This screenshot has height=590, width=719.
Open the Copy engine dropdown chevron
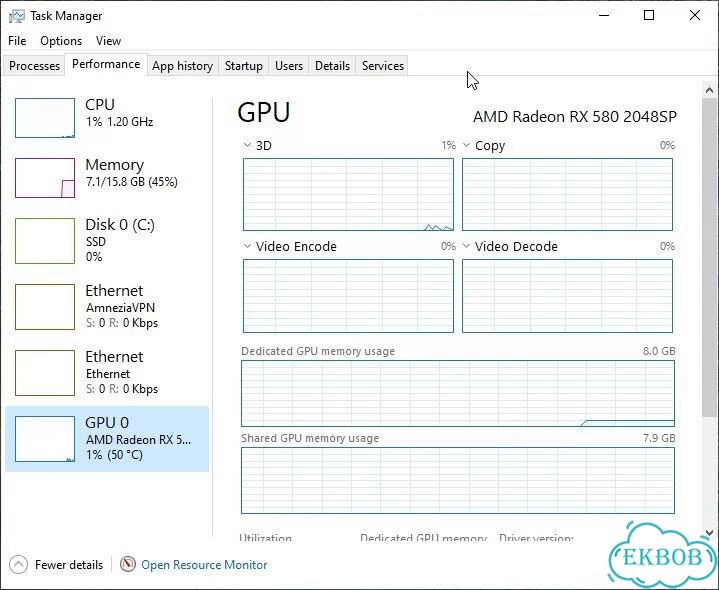coord(466,145)
